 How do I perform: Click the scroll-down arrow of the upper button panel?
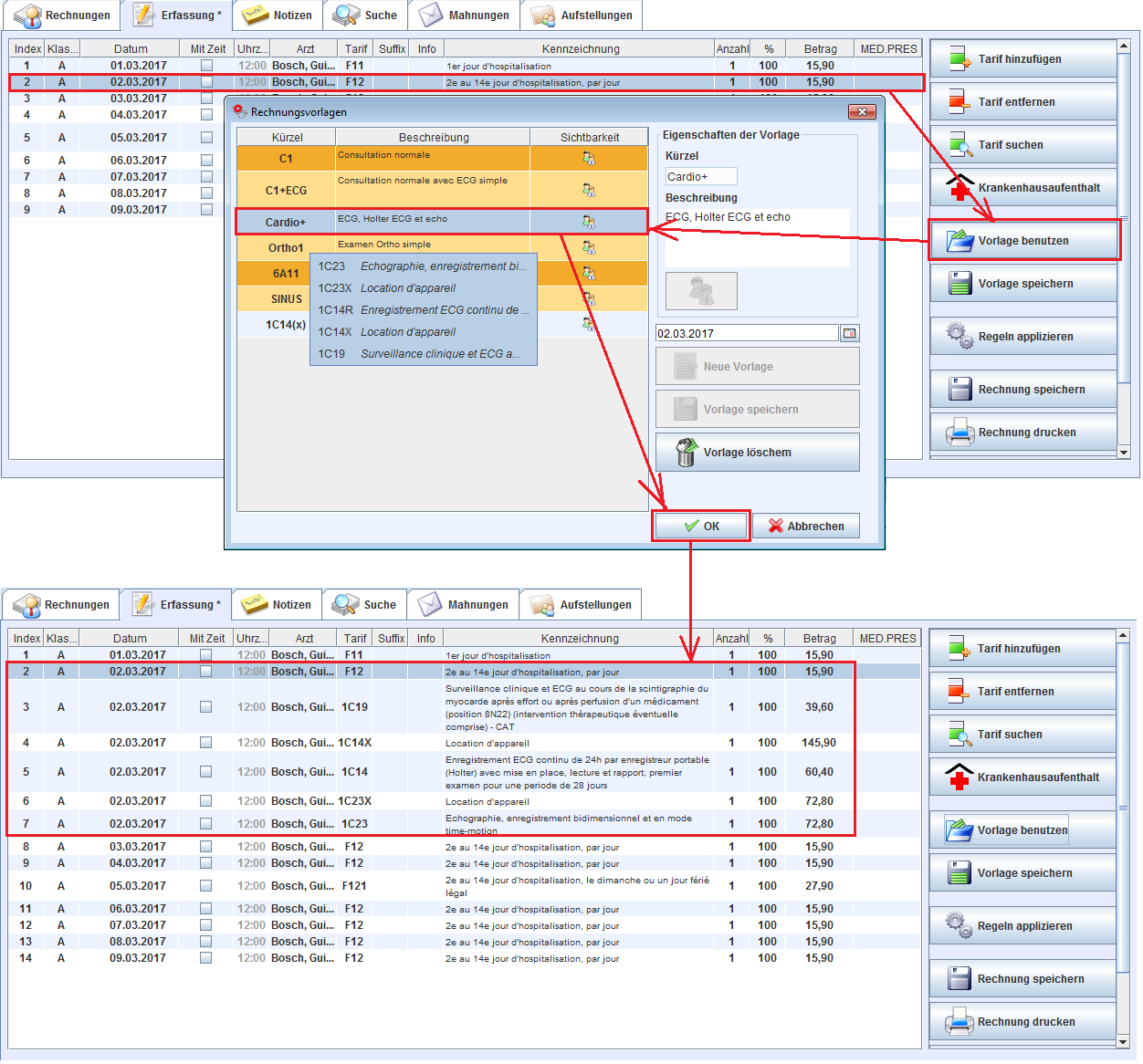click(1124, 453)
